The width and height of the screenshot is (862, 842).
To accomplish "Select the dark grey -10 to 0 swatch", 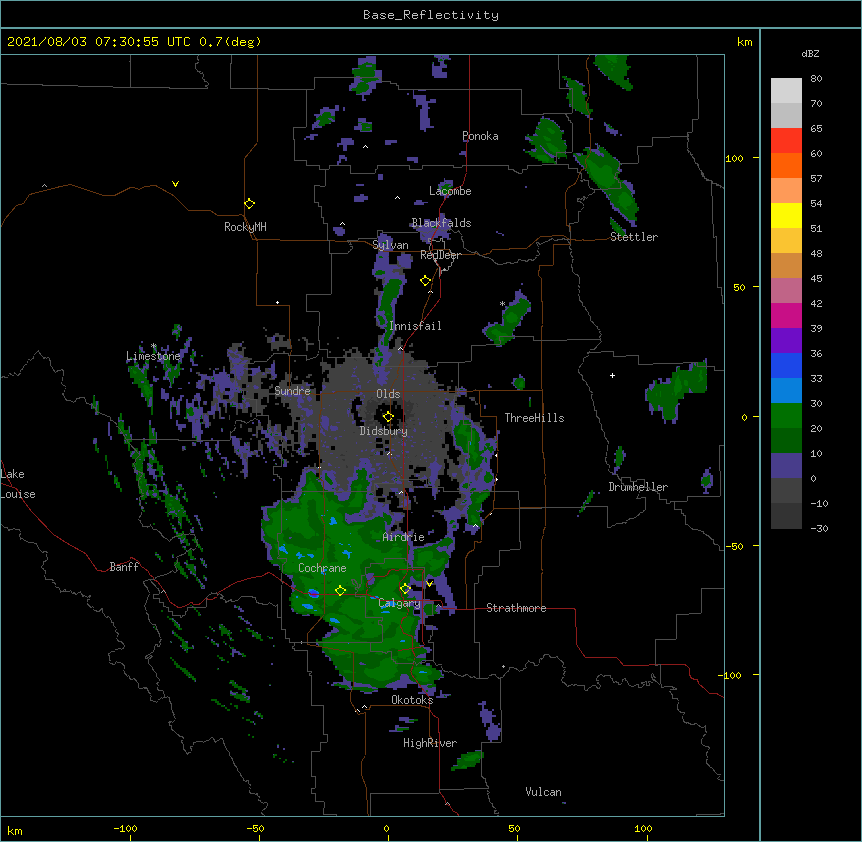I will (x=786, y=491).
